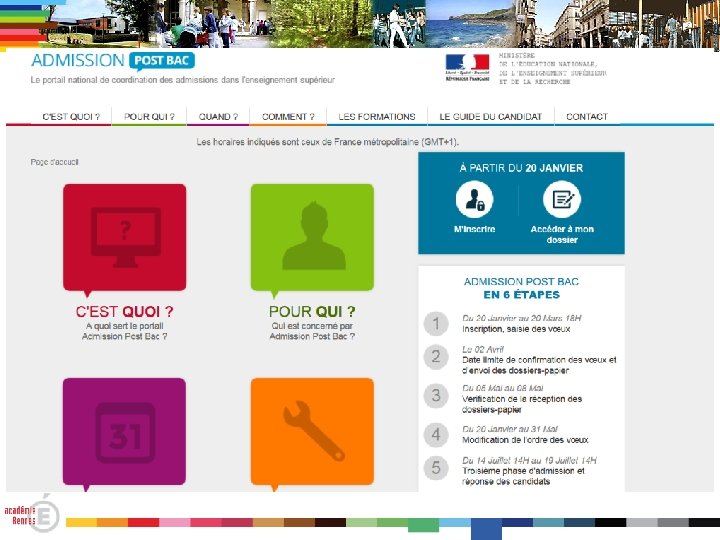The height and width of the screenshot is (540, 720).
Task: Click the Admission Post Bac logo
Action: [x=113, y=61]
